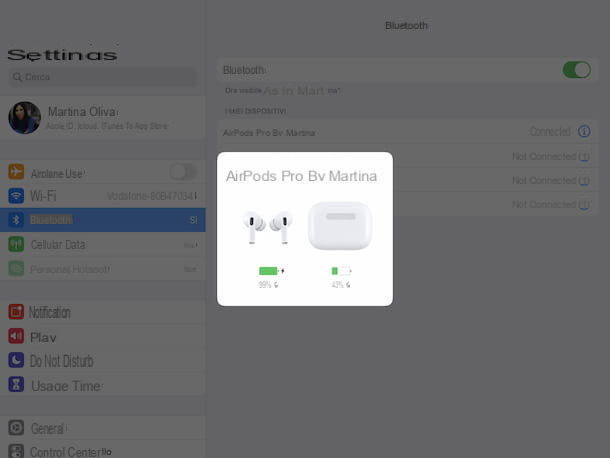Tap the AirPods earbuds image
The height and width of the screenshot is (458, 610).
point(268,226)
